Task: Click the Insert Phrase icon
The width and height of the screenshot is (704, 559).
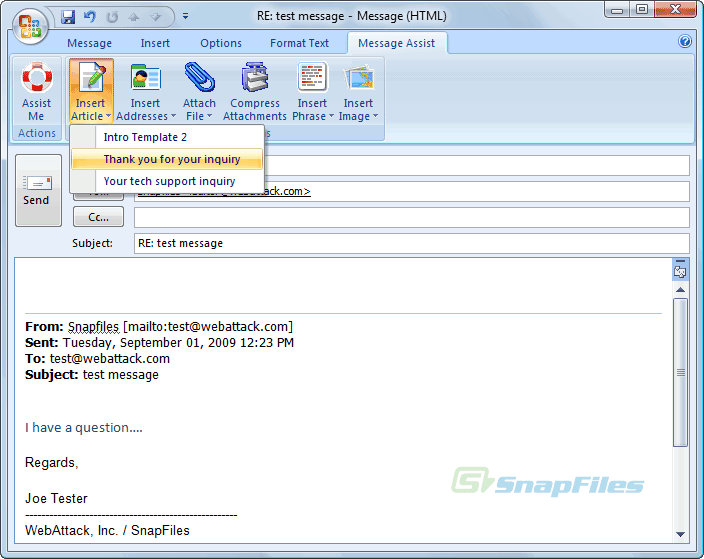Action: pos(312,77)
